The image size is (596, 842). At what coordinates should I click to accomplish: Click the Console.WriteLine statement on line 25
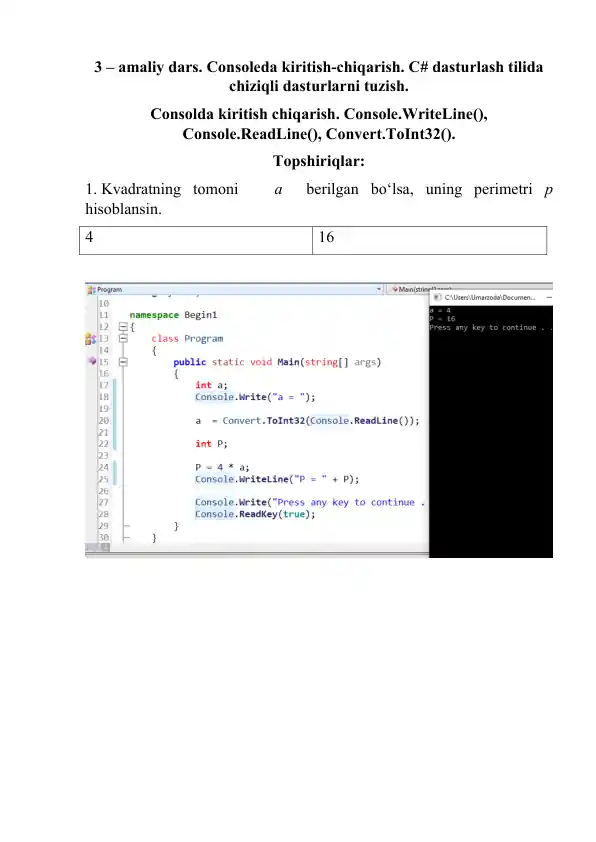tap(277, 479)
